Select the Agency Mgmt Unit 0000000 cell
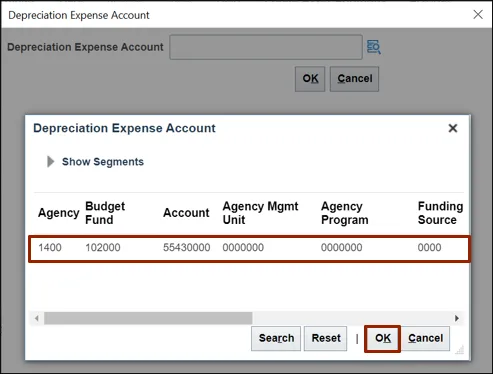The width and height of the screenshot is (493, 374). [243, 247]
